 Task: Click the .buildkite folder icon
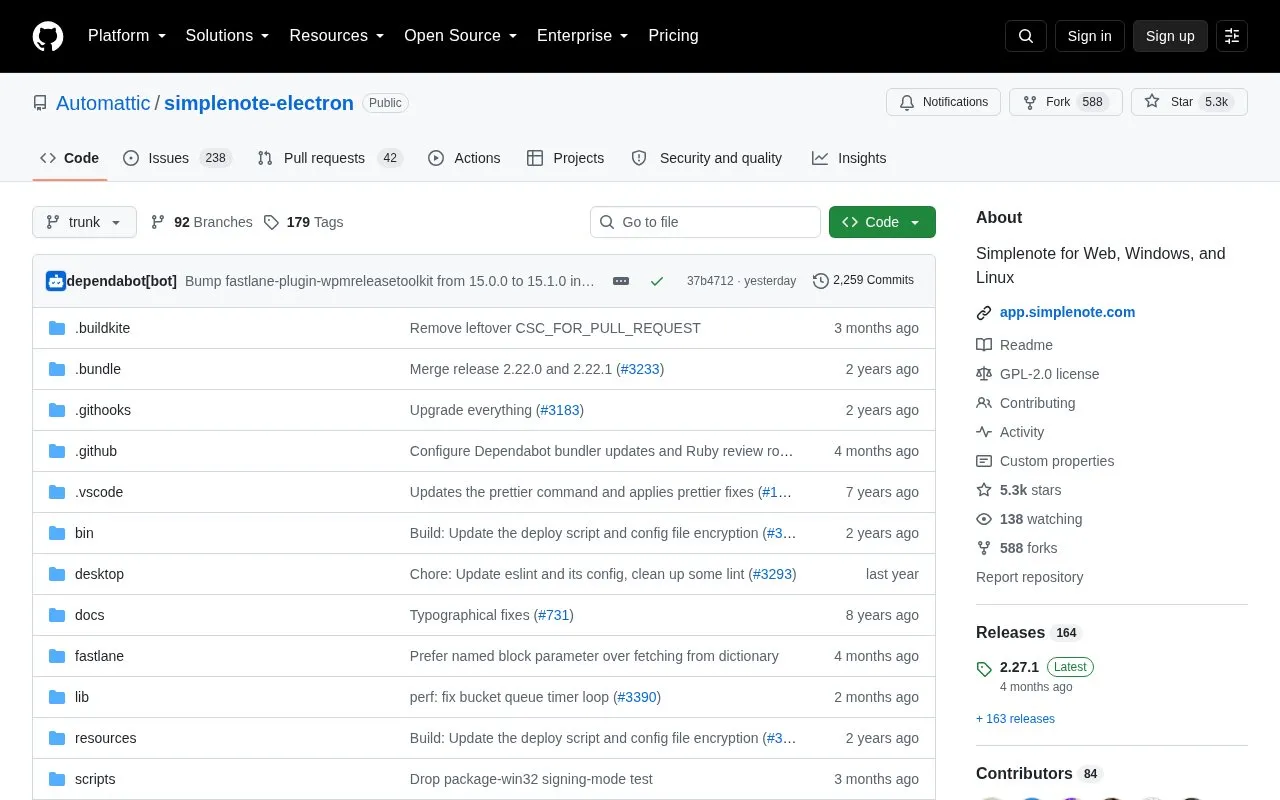[x=57, y=328]
